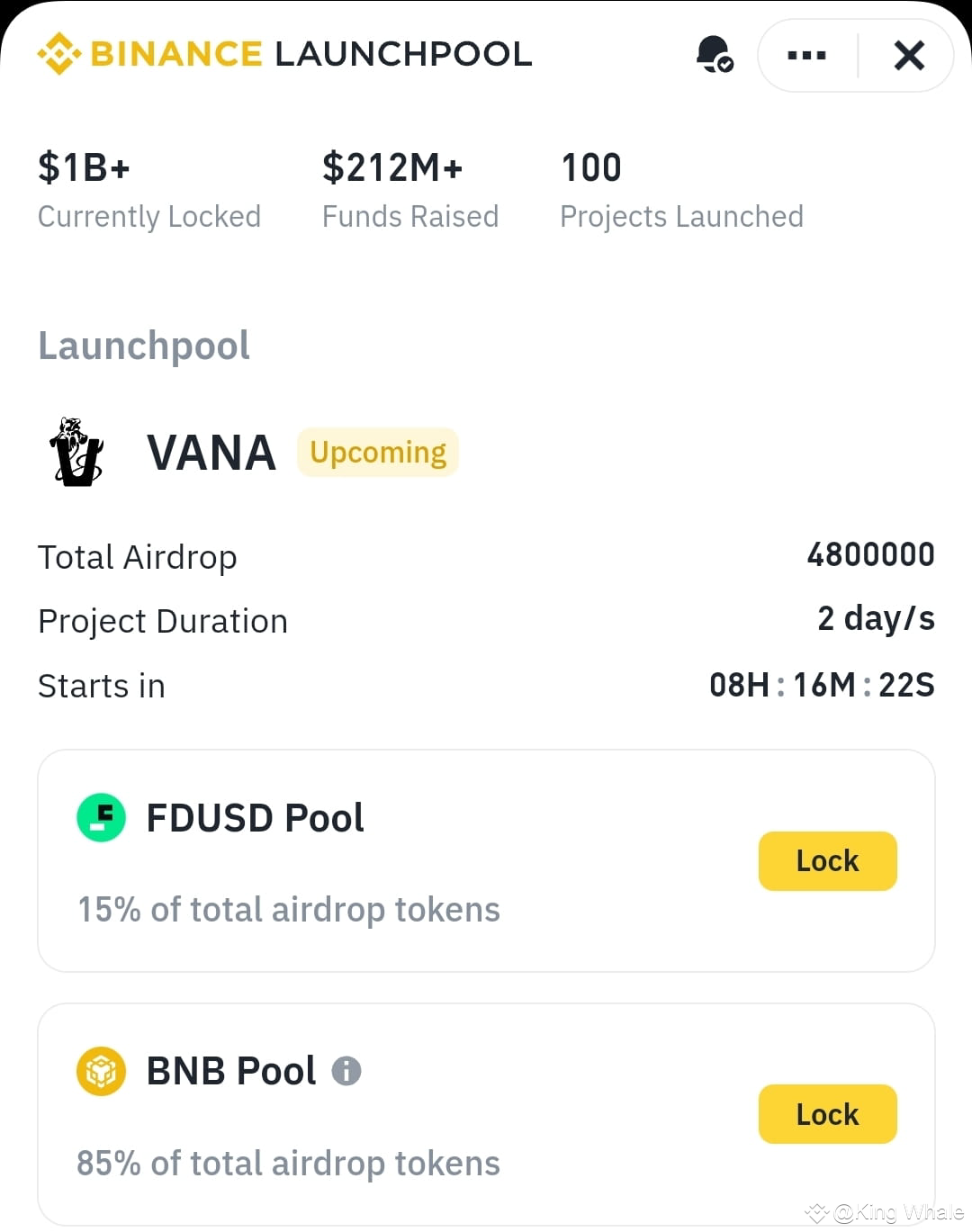Lock funds in the FDUSD Pool
This screenshot has width=972, height=1232.
click(x=827, y=860)
